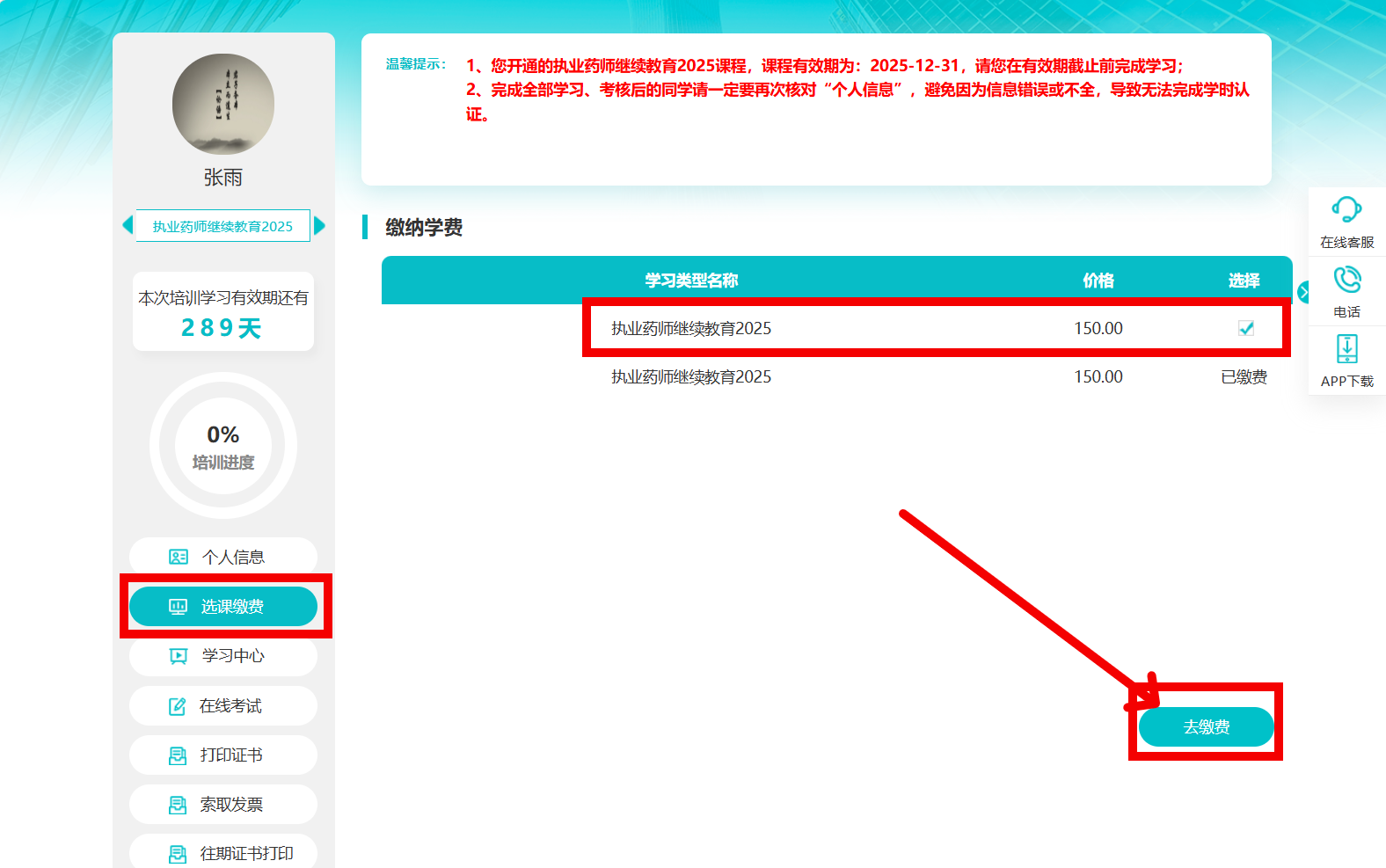
Task: Open the 往期证书打印 menu item
Action: (x=223, y=853)
